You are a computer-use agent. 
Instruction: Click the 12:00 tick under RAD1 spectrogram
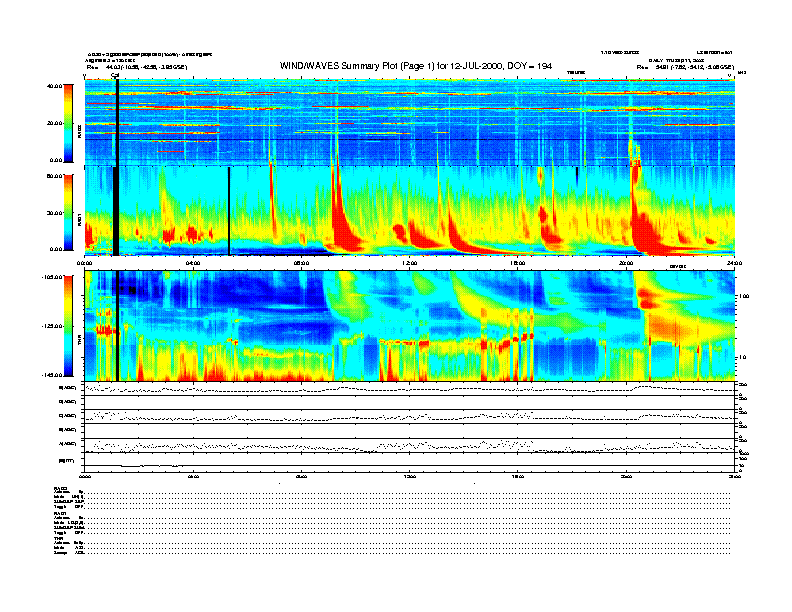click(x=410, y=263)
